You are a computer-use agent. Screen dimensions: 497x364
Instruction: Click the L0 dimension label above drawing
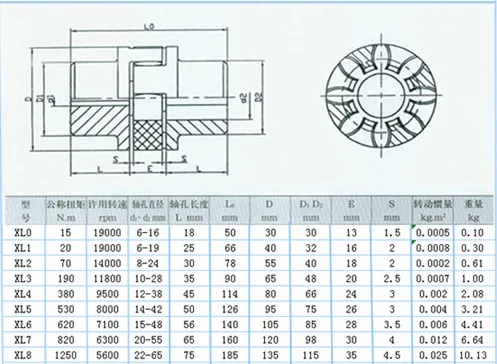coord(150,27)
